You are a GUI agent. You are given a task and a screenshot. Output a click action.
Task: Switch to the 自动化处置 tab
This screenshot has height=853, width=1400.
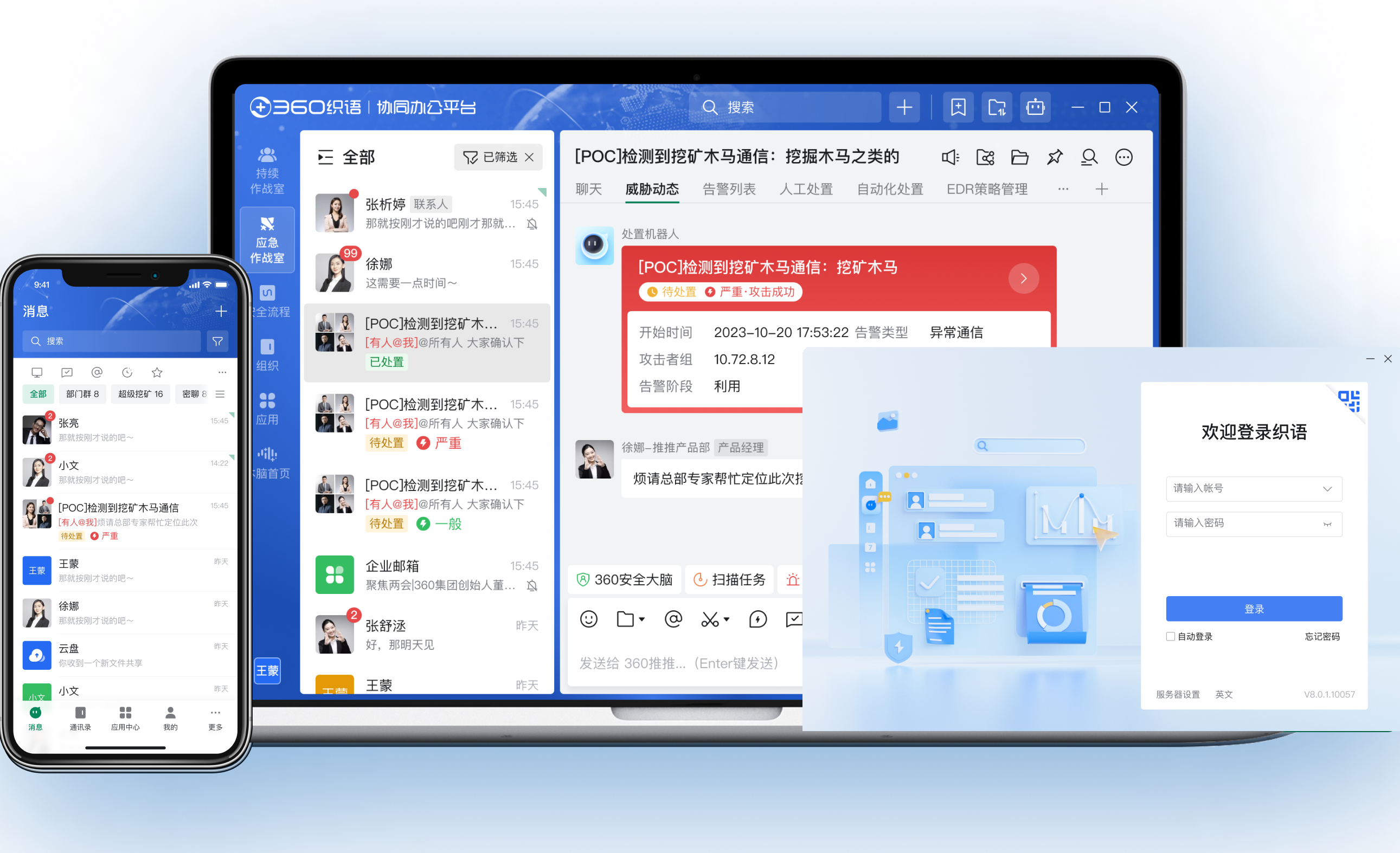pos(890,189)
